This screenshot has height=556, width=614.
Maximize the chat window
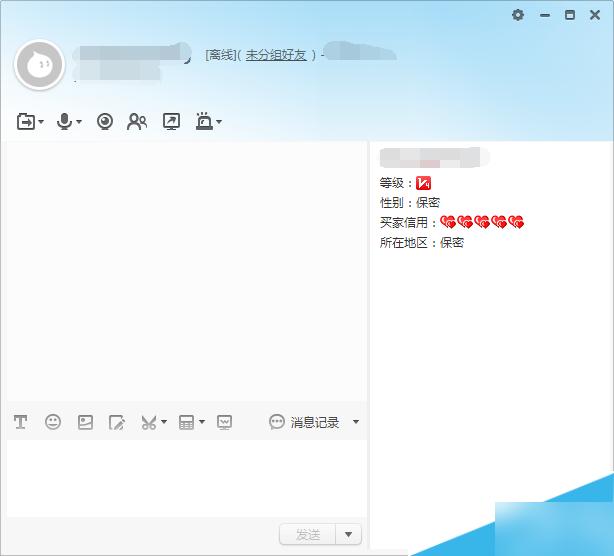(x=570, y=15)
